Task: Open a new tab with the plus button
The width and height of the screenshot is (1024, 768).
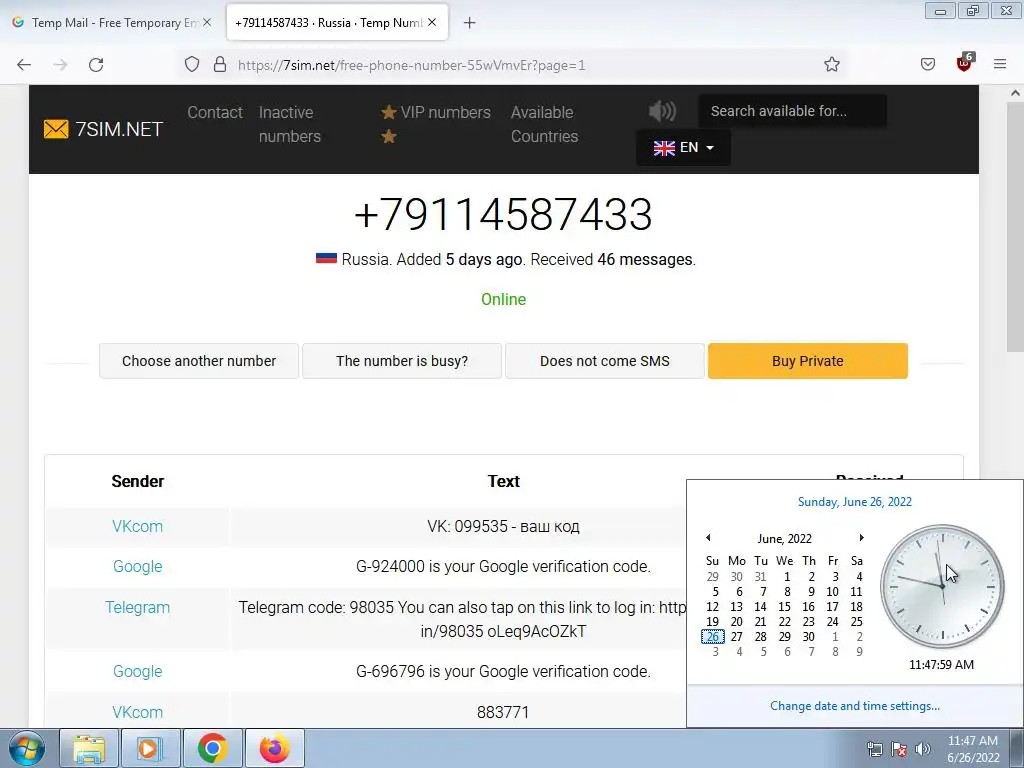Action: point(469,23)
